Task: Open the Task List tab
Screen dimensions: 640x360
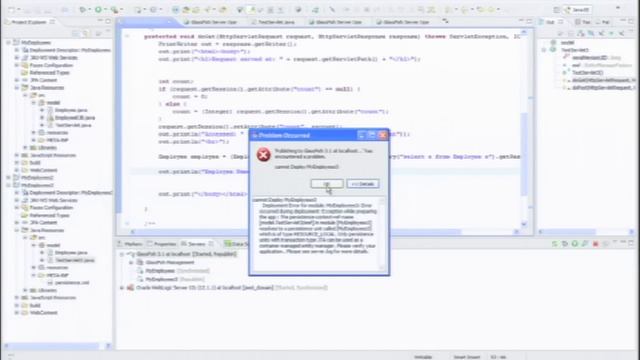Action: (x=583, y=22)
